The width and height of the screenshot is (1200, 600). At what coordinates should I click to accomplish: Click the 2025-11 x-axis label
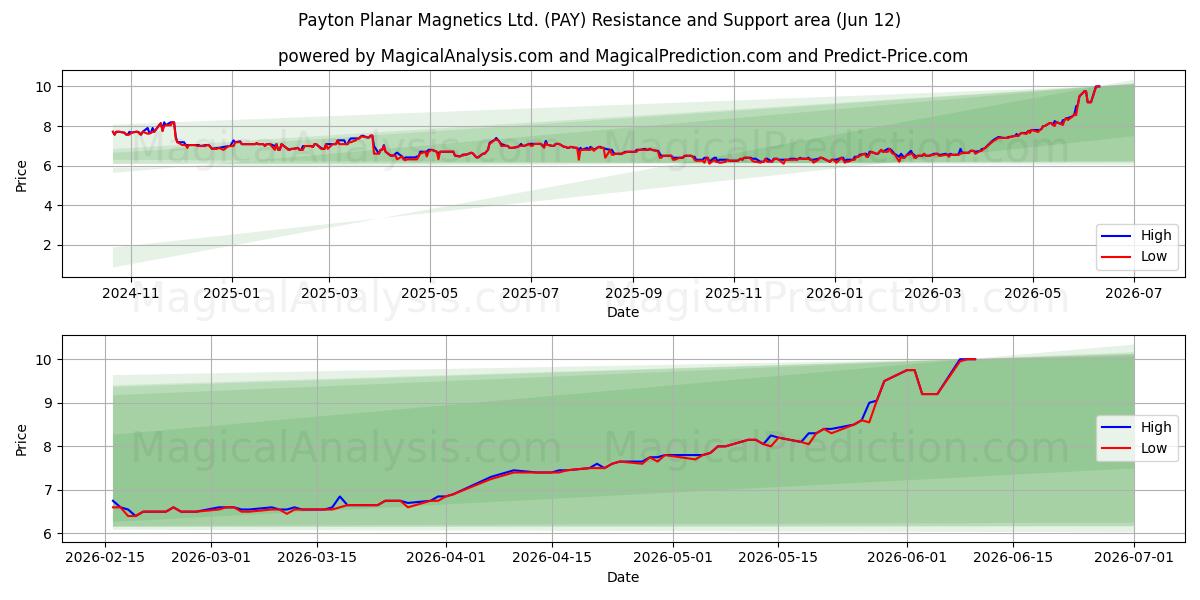(x=733, y=294)
